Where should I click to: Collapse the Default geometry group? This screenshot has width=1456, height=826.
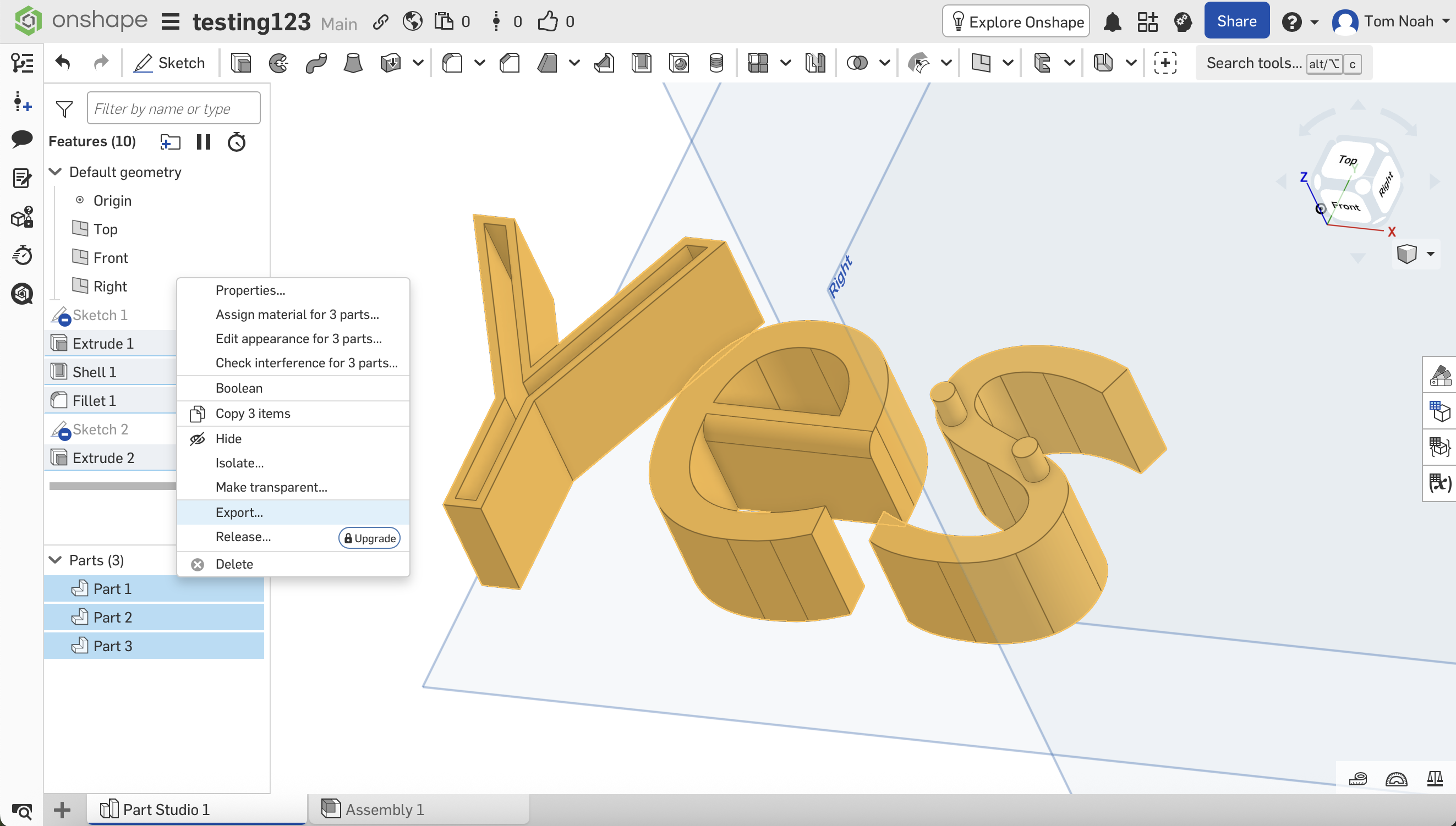click(55, 172)
